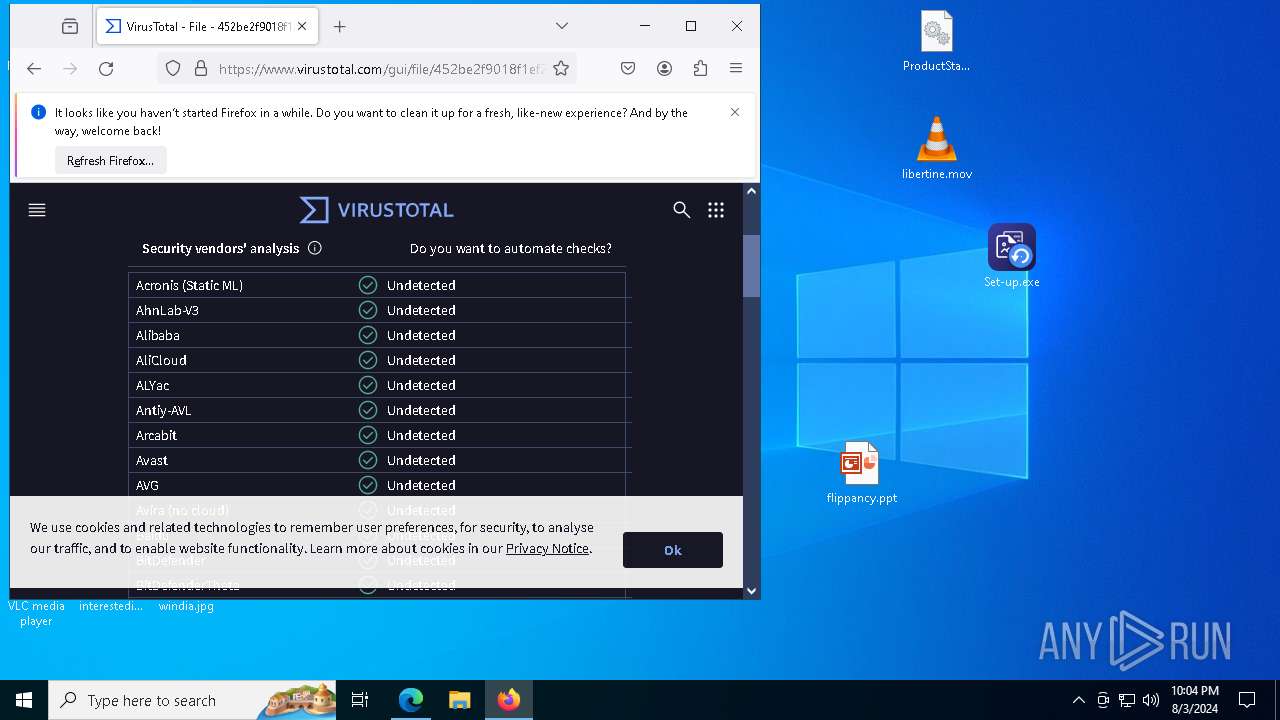Go back to previous page
The image size is (1280, 720).
coord(34,68)
